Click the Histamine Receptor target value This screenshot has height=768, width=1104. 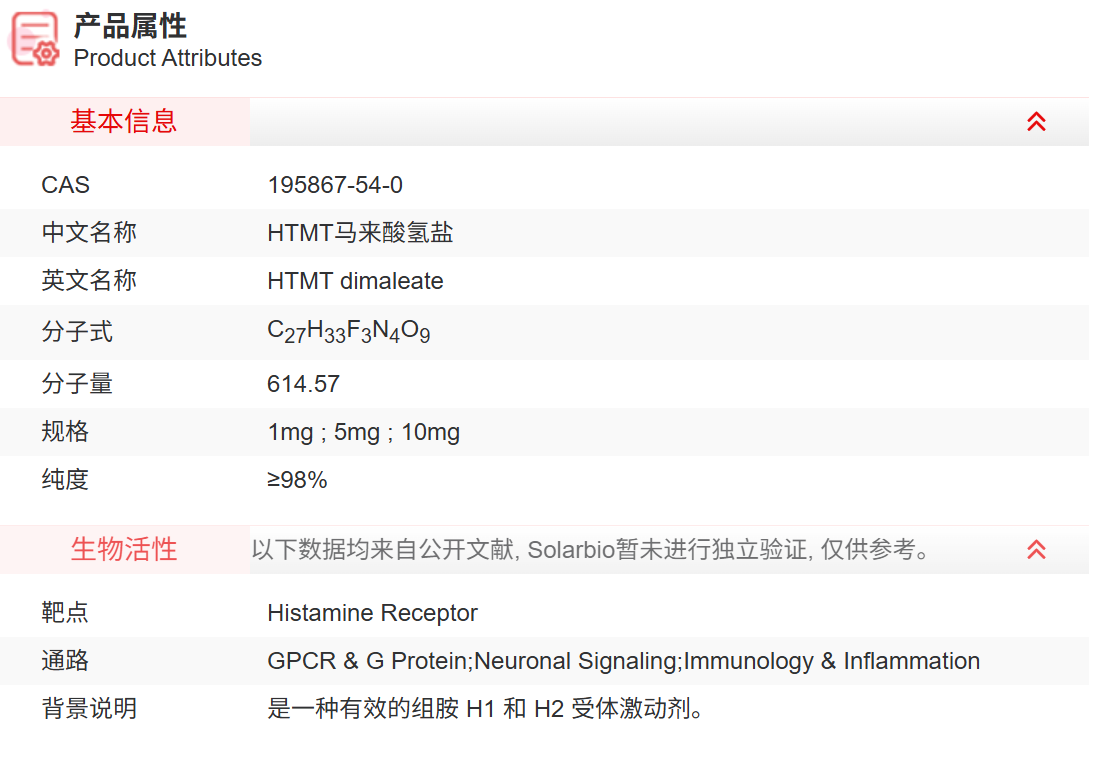click(372, 613)
